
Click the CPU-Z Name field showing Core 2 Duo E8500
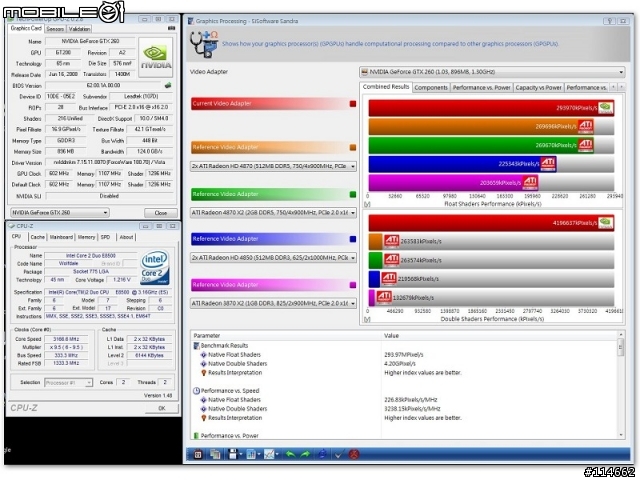(91, 256)
